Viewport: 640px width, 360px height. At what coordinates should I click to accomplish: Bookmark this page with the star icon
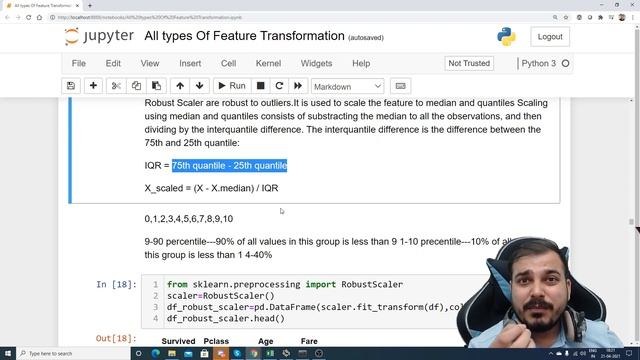pos(566,17)
